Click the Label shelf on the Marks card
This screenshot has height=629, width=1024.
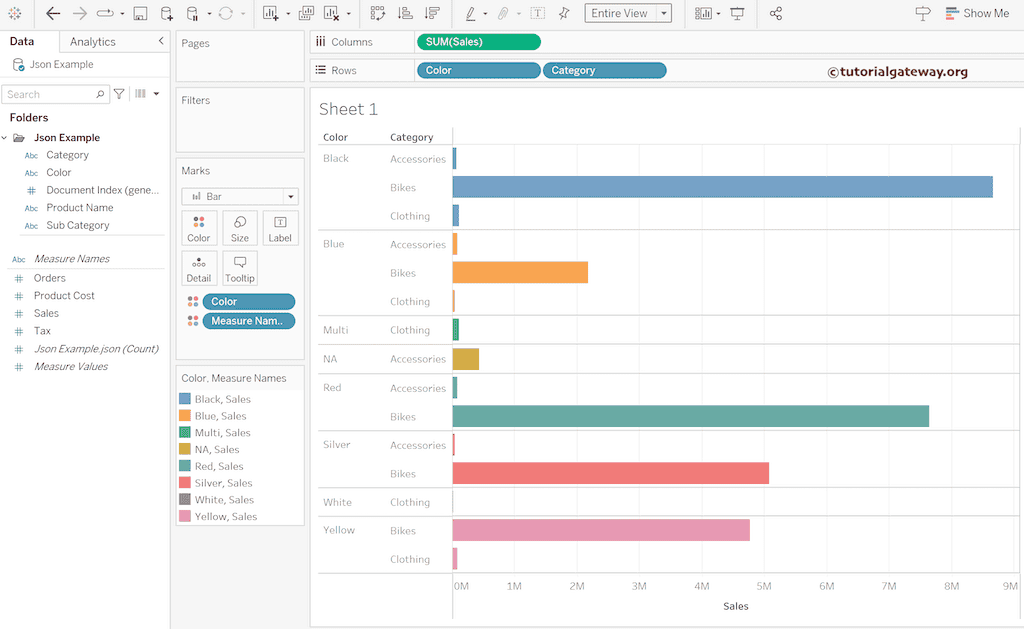click(x=280, y=228)
